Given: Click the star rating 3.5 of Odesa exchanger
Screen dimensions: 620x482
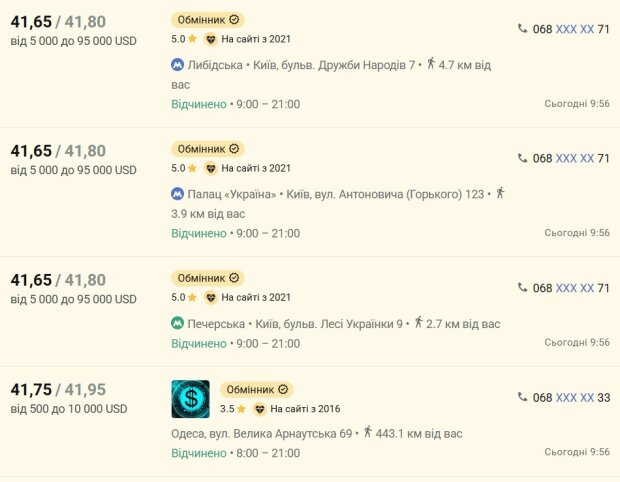Looking at the screenshot, I should point(233,409).
